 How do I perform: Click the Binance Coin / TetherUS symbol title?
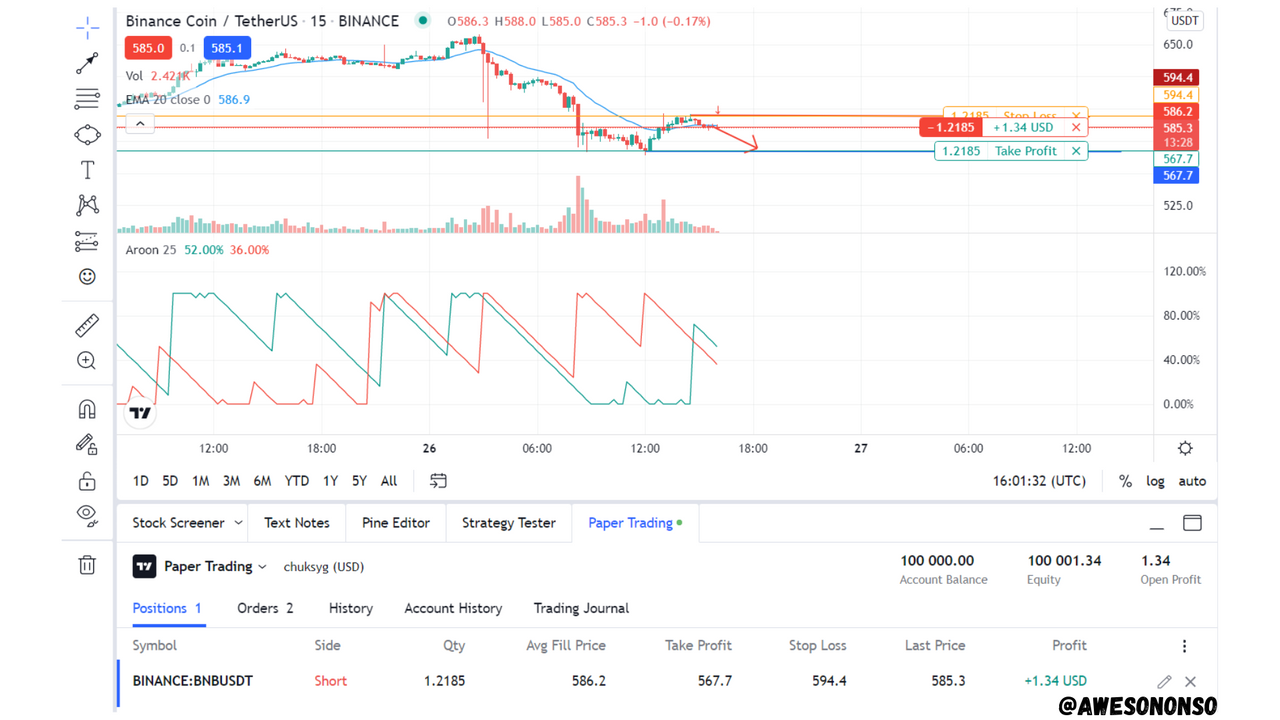click(x=262, y=21)
